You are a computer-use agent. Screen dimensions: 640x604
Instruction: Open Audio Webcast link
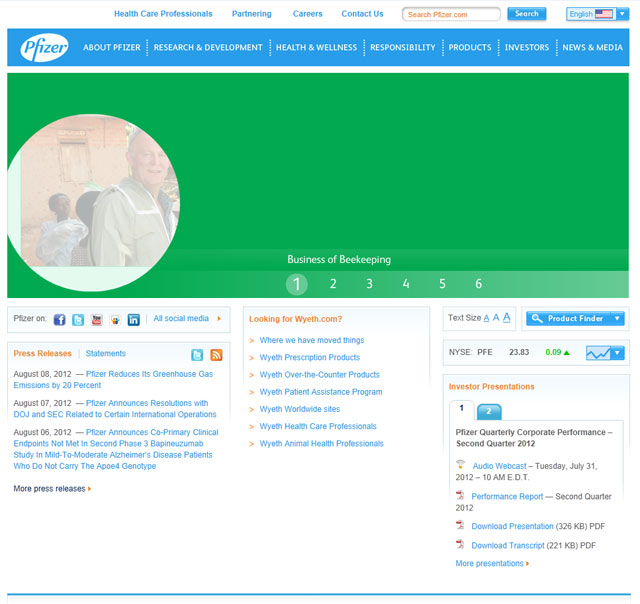point(500,466)
